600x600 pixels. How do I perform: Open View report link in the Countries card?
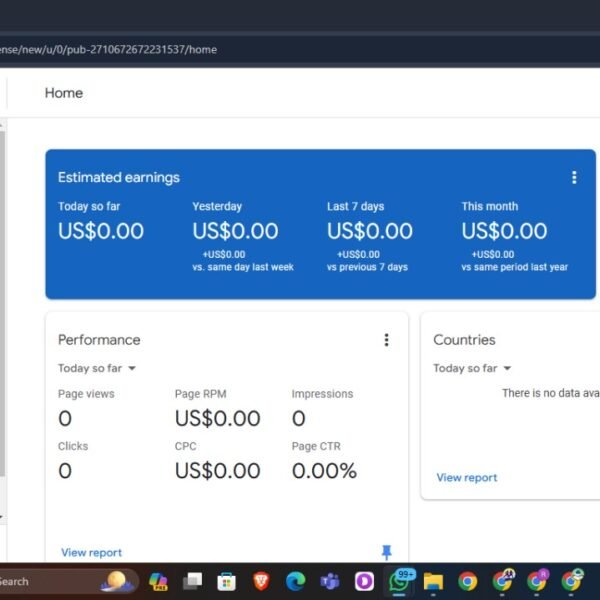[x=467, y=478]
